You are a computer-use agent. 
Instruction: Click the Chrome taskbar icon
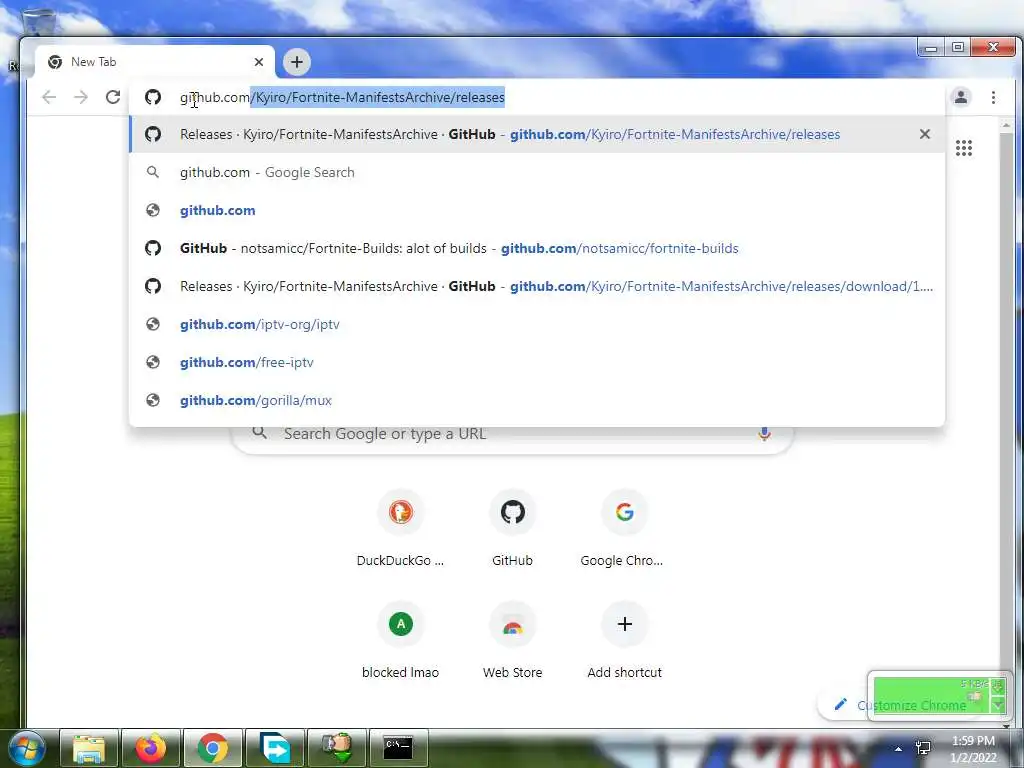[x=213, y=748]
